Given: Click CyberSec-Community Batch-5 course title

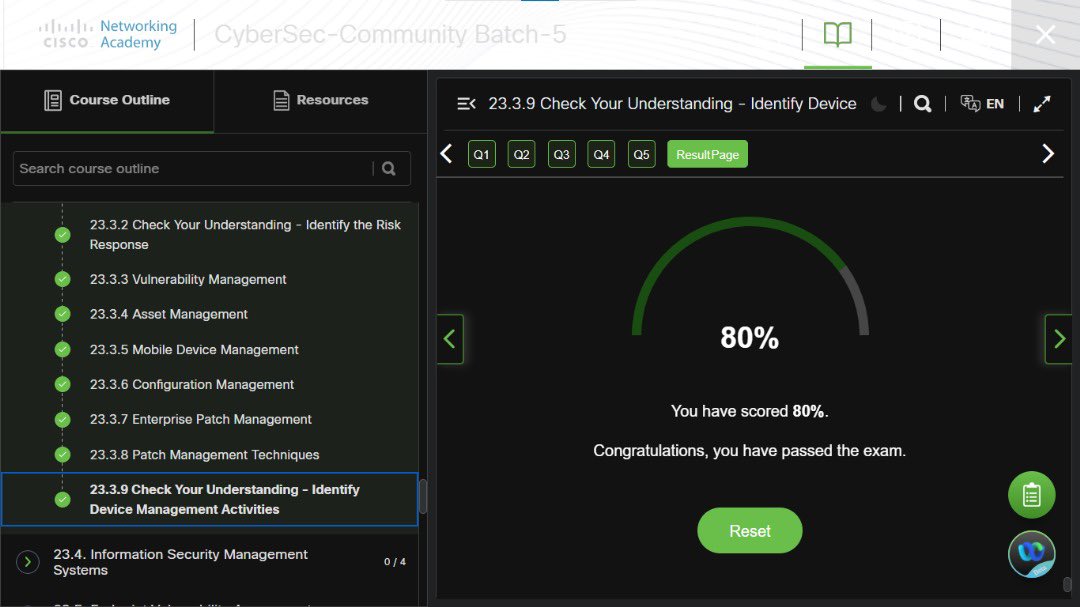Looking at the screenshot, I should pyautogui.click(x=390, y=34).
